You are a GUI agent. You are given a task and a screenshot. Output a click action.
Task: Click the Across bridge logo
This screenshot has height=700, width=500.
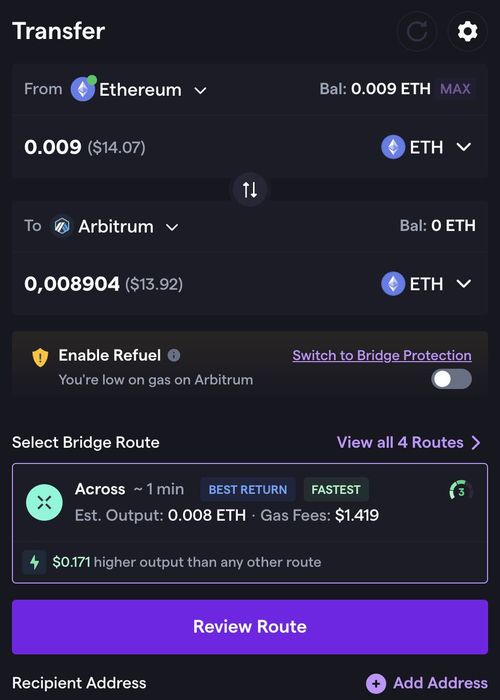tap(44, 502)
